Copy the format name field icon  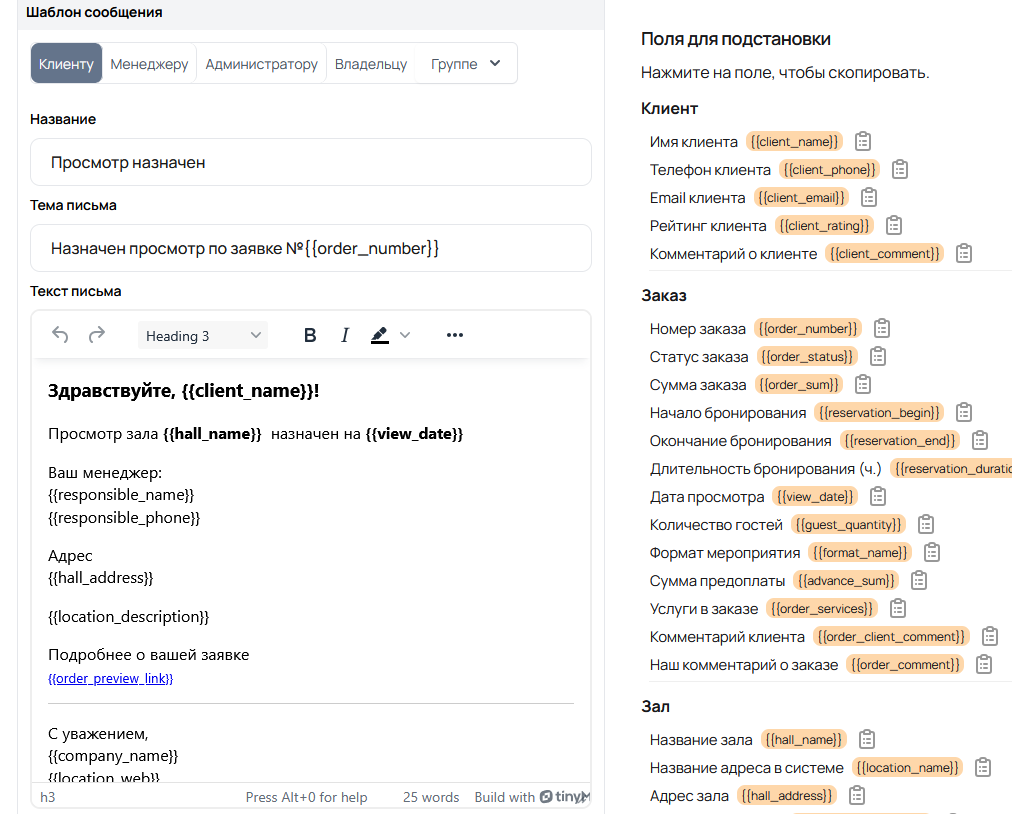click(931, 553)
